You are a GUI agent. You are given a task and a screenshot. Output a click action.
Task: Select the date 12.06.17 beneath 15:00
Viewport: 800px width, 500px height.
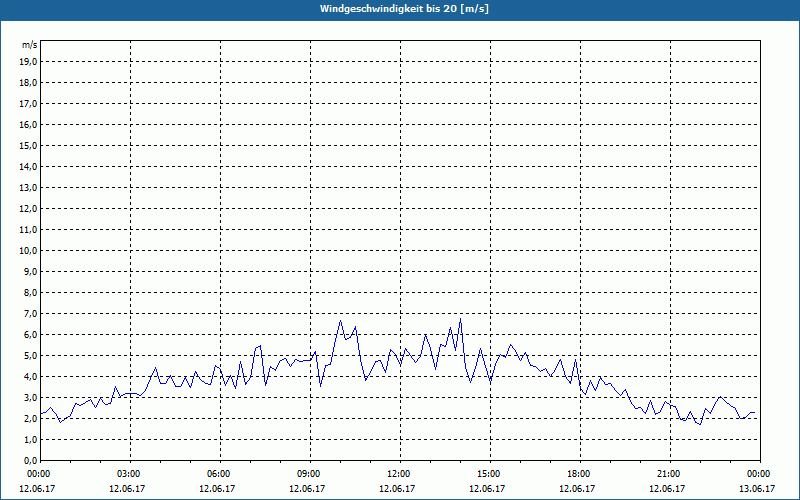[487, 489]
